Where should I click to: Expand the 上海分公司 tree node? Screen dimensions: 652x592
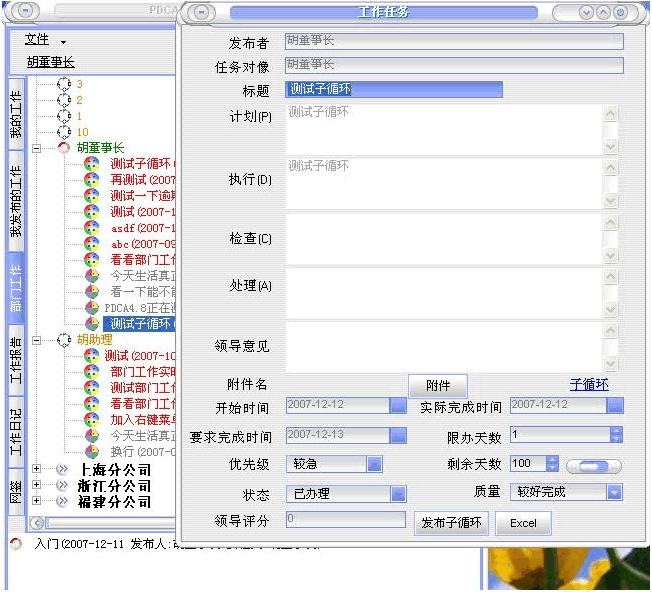pyautogui.click(x=37, y=469)
